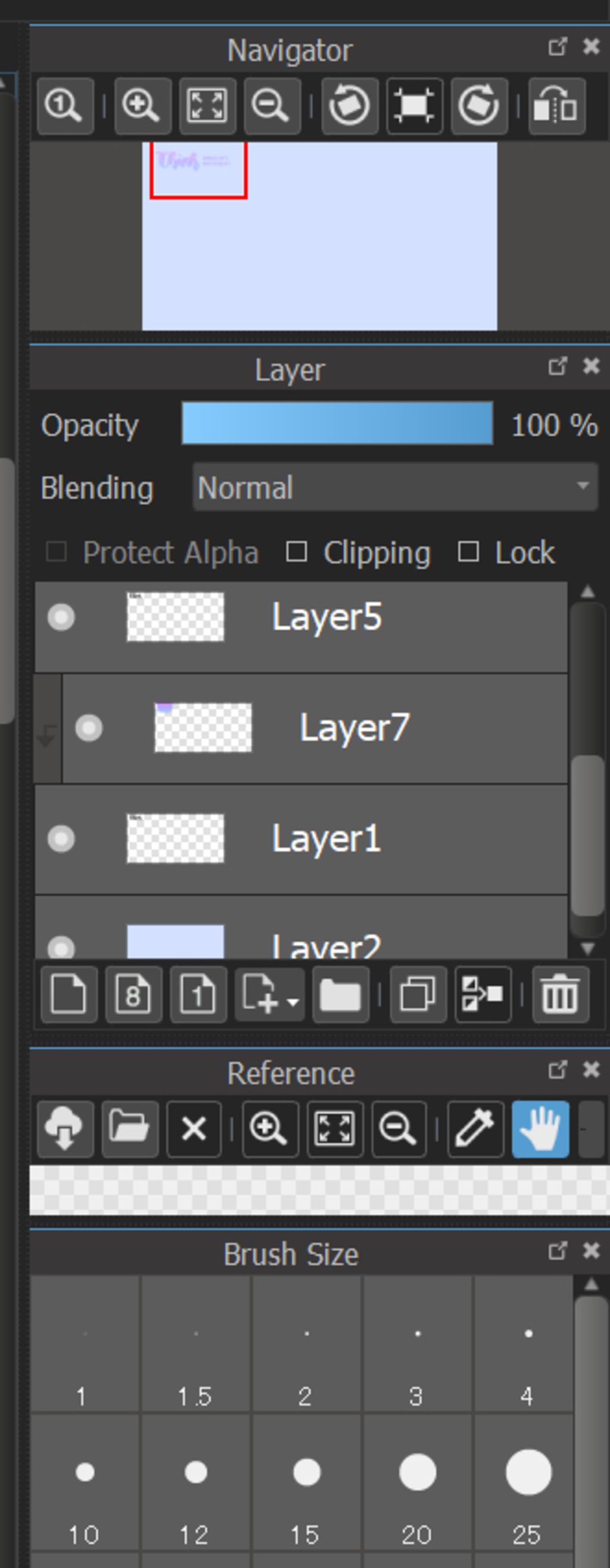The height and width of the screenshot is (1568, 610).
Task: Reset canvas rotation in Navigator
Action: click(x=415, y=106)
